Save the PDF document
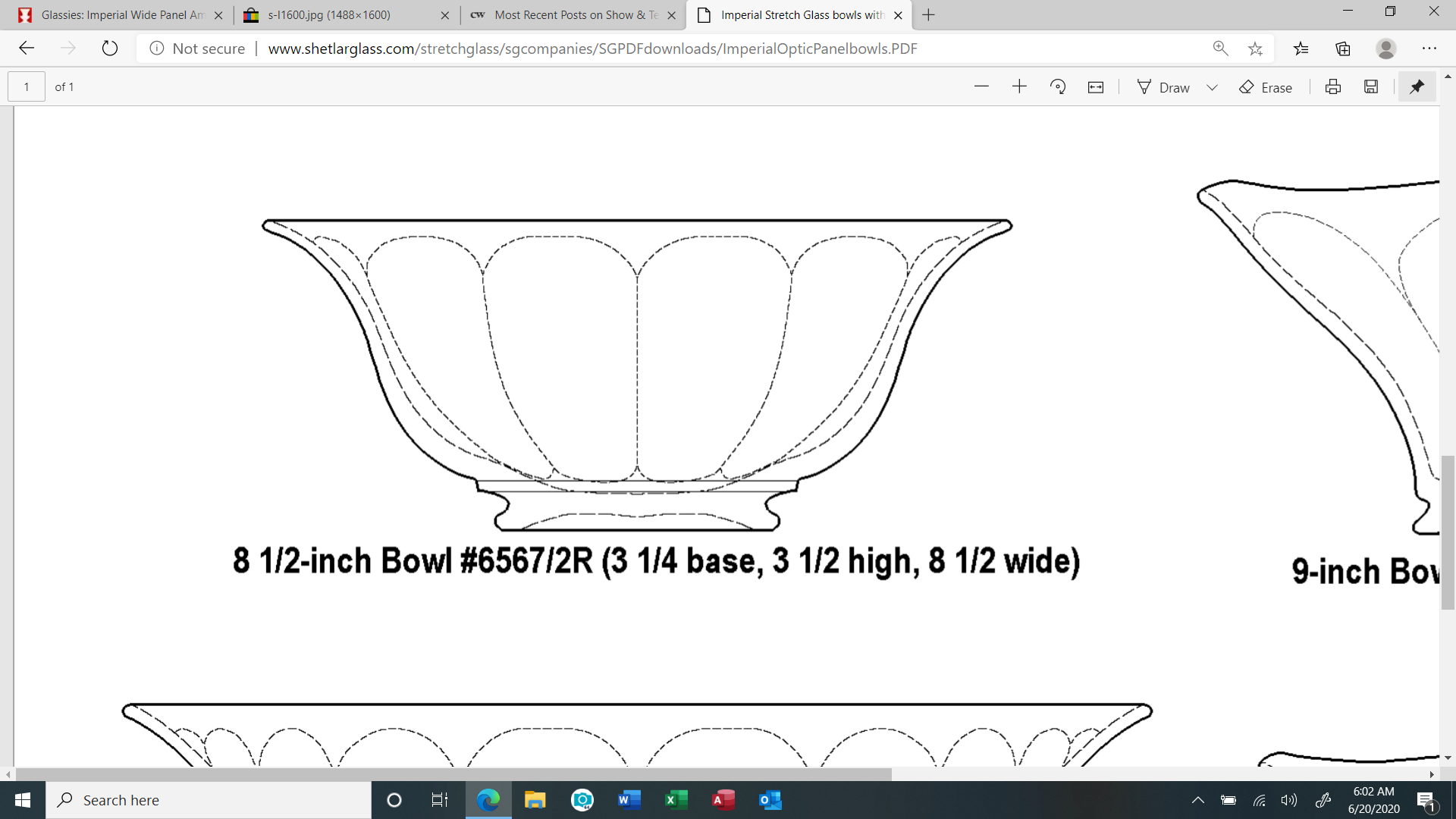 pyautogui.click(x=1370, y=86)
